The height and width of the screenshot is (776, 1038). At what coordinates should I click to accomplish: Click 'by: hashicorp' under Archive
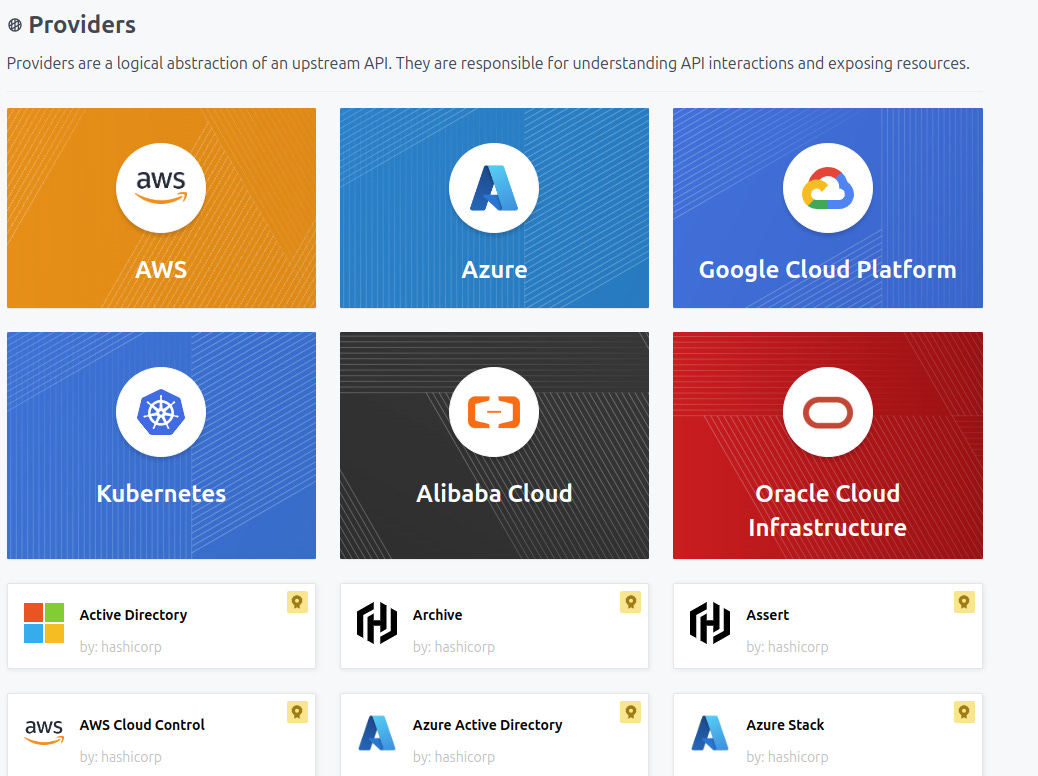453,647
